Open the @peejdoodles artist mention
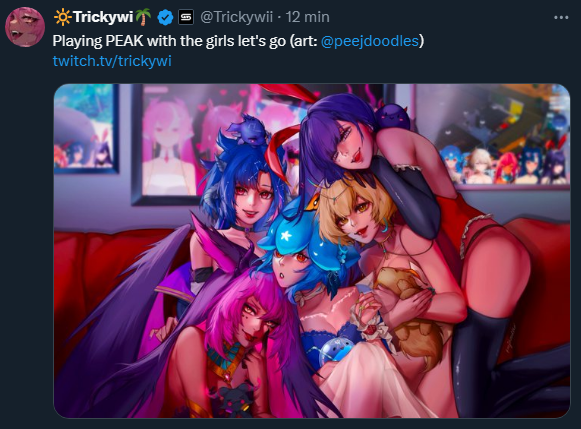581x429 pixels. point(370,41)
